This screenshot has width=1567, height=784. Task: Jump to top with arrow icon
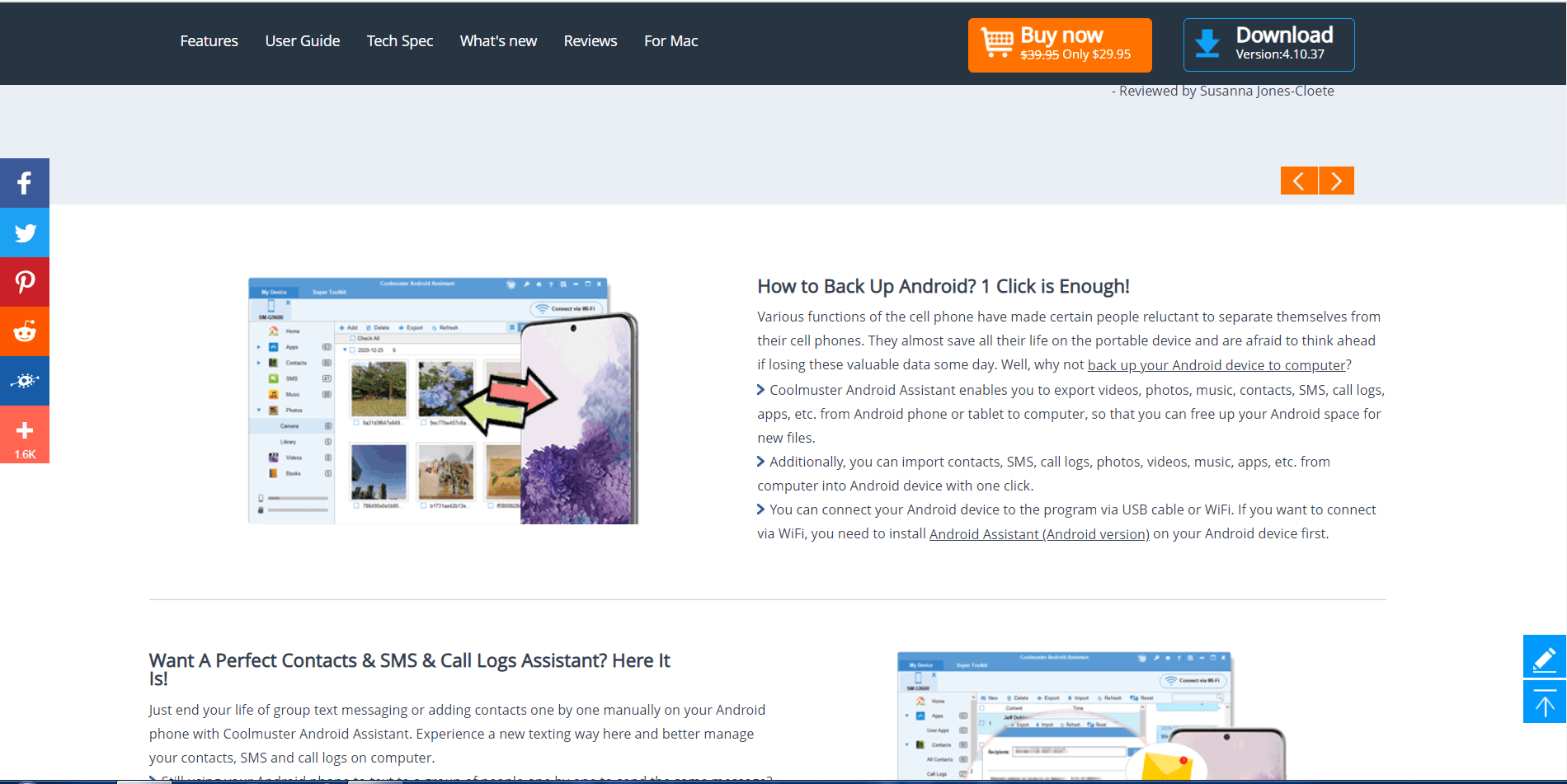(1545, 702)
